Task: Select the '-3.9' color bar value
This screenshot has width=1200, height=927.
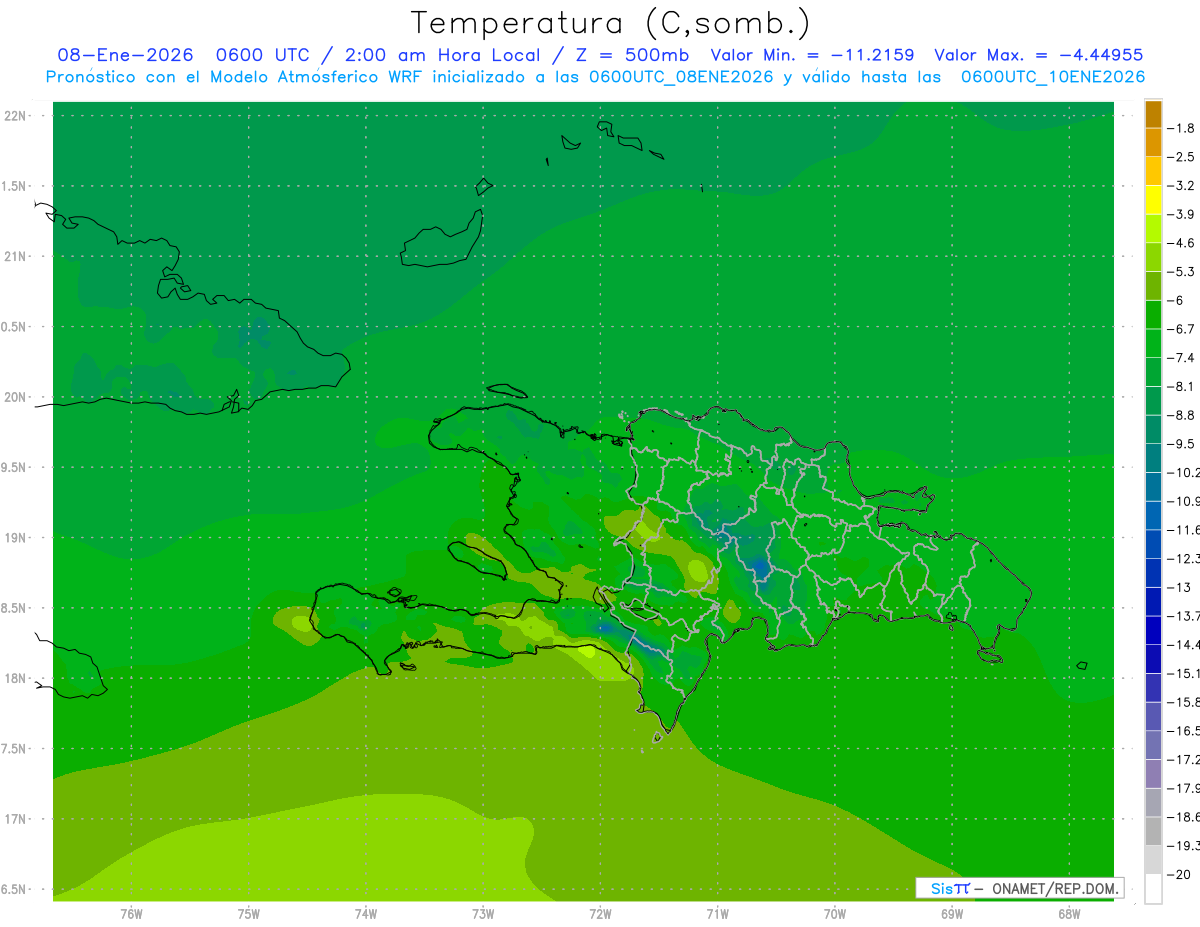Action: tap(1181, 214)
